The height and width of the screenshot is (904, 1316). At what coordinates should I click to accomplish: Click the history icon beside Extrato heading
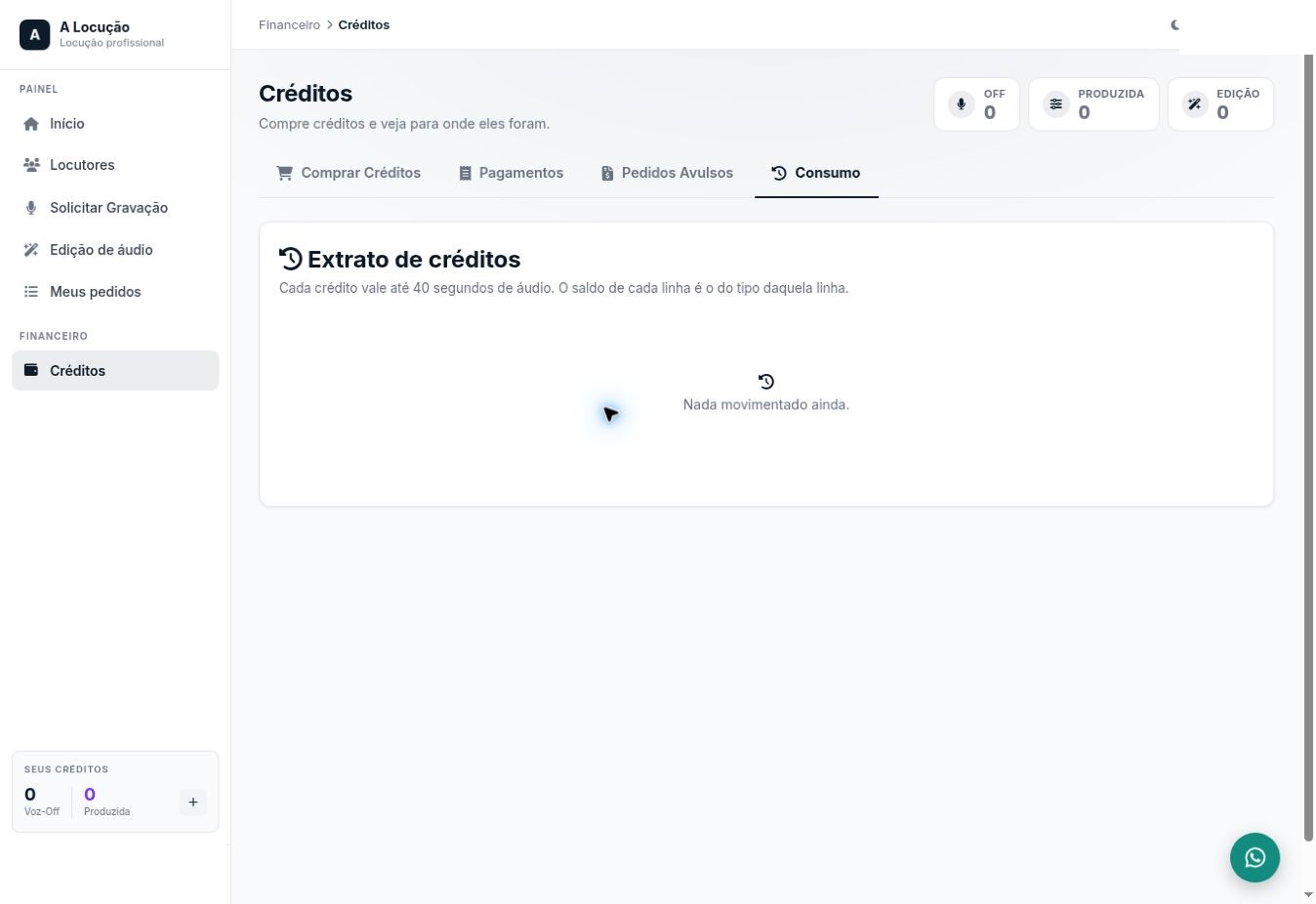tap(291, 259)
